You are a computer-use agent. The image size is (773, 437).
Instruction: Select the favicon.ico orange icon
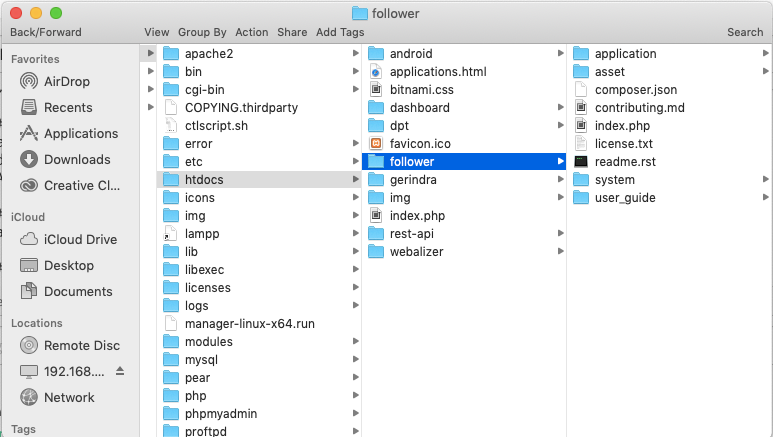pos(376,144)
